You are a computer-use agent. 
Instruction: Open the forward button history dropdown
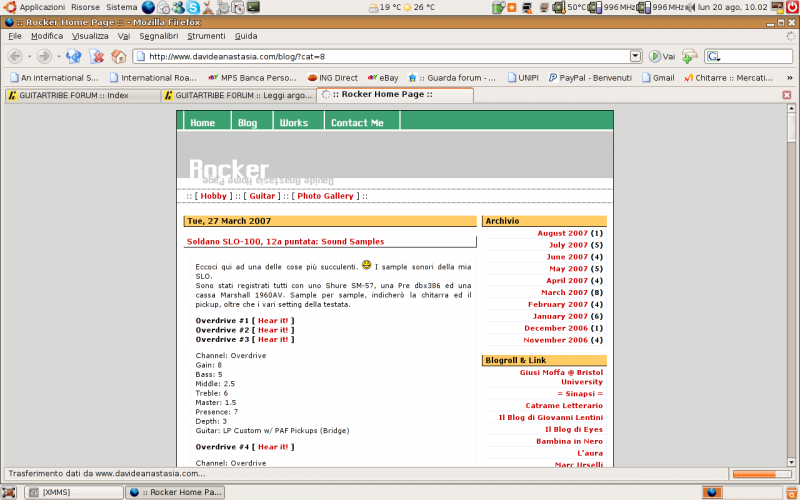pyautogui.click(x=59, y=56)
